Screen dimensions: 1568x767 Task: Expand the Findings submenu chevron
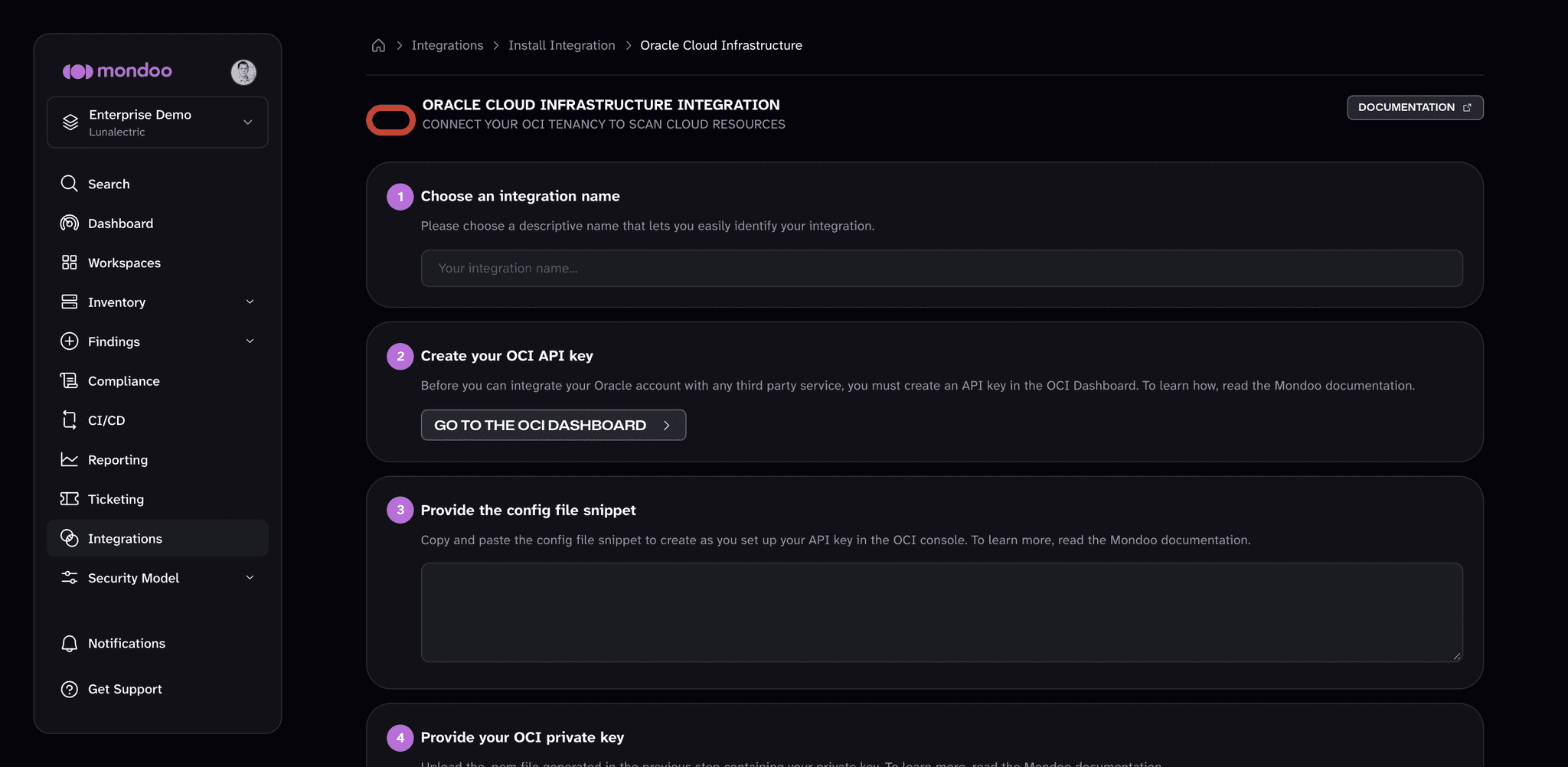click(250, 341)
